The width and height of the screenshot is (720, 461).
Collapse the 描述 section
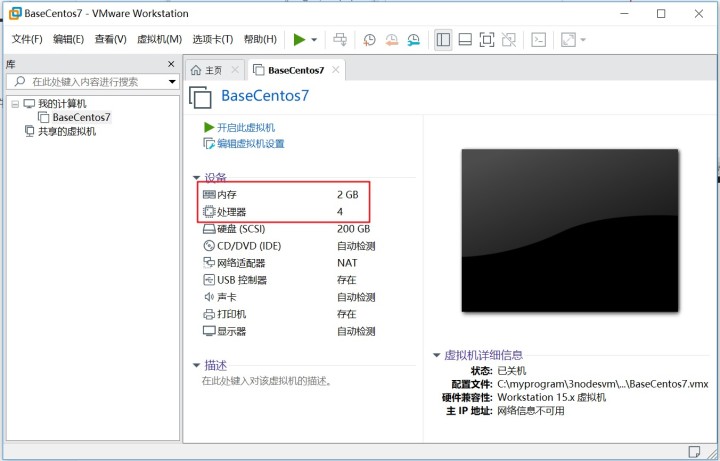coord(197,365)
